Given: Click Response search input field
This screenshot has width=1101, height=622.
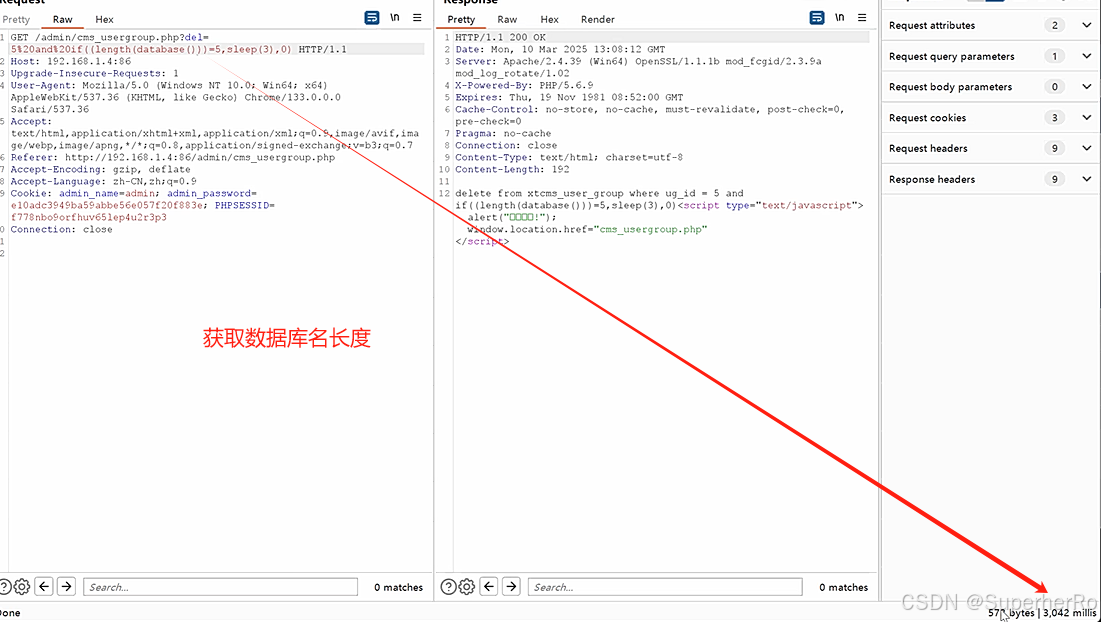Looking at the screenshot, I should pos(665,587).
